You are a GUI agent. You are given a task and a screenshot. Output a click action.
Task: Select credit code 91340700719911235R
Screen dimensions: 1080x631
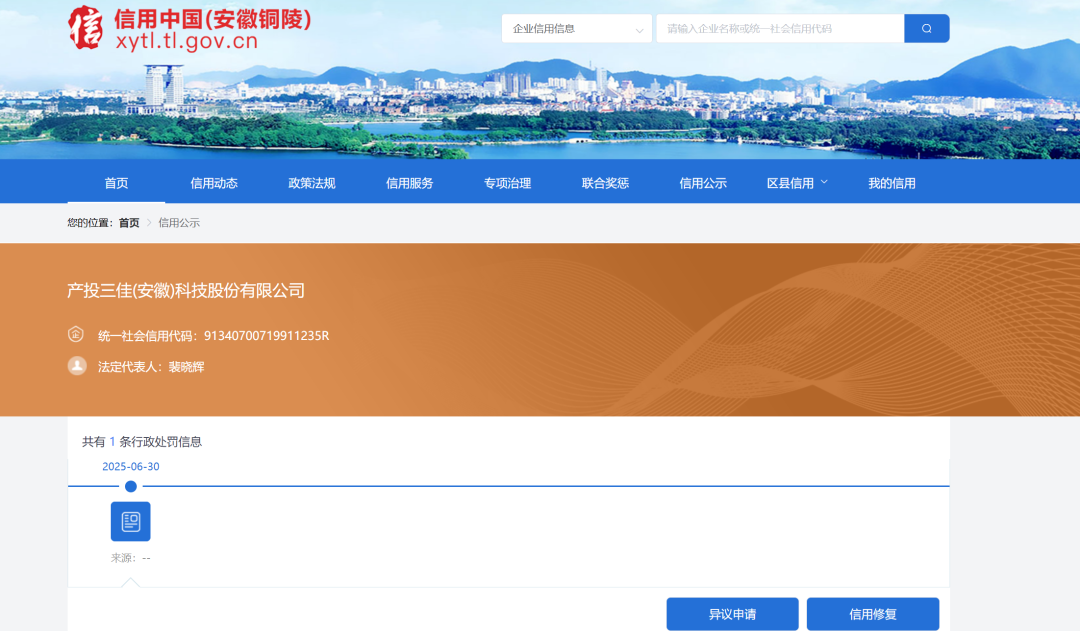pyautogui.click(x=267, y=335)
